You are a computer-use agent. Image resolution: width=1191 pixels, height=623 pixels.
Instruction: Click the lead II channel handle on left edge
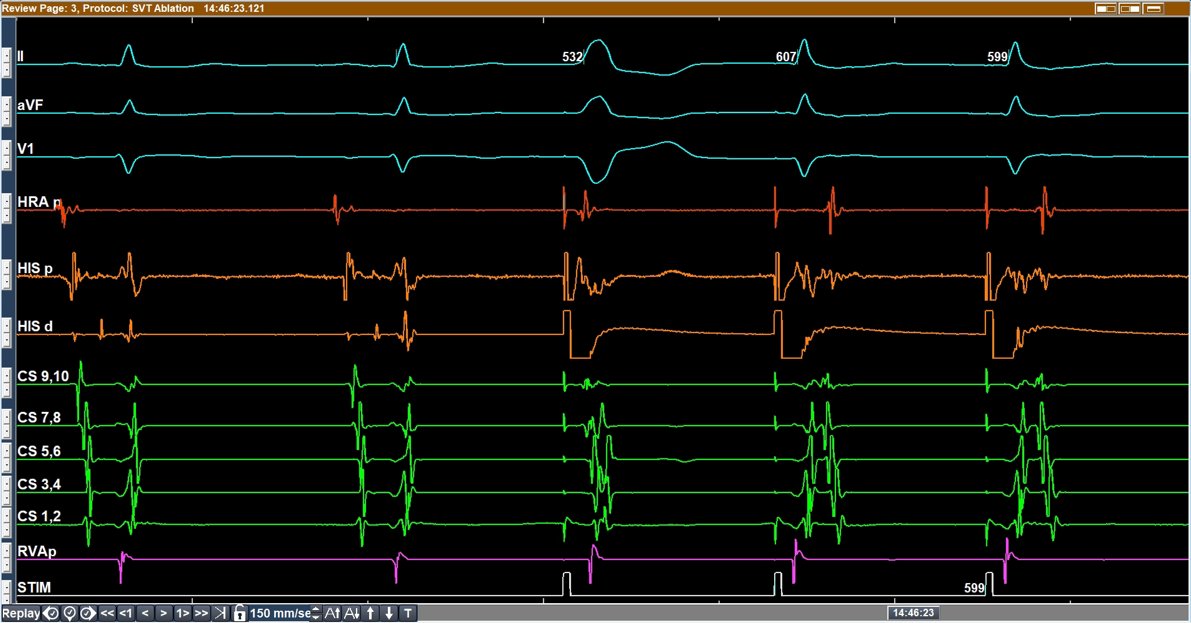click(x=5, y=62)
